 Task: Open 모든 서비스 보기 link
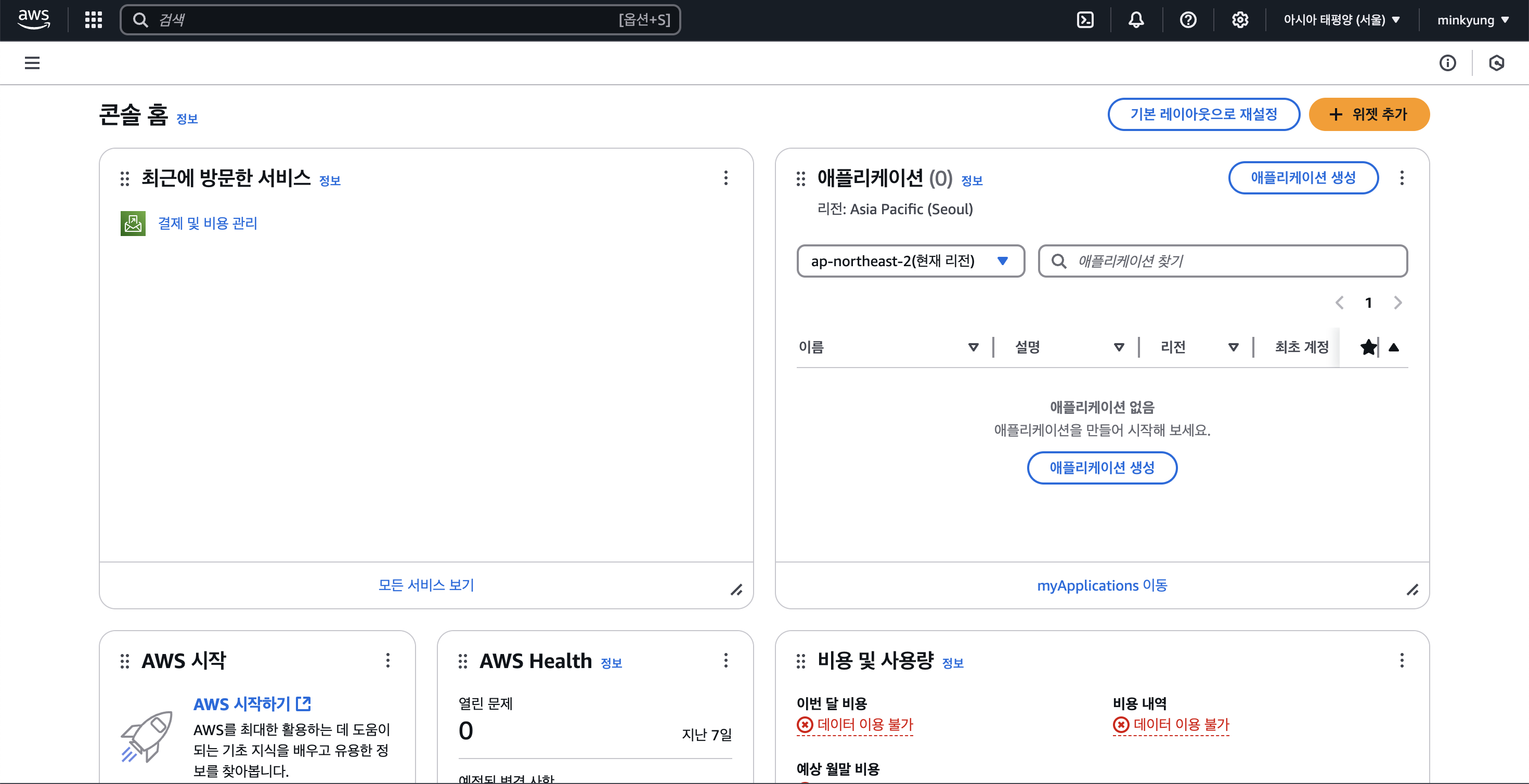click(x=426, y=585)
